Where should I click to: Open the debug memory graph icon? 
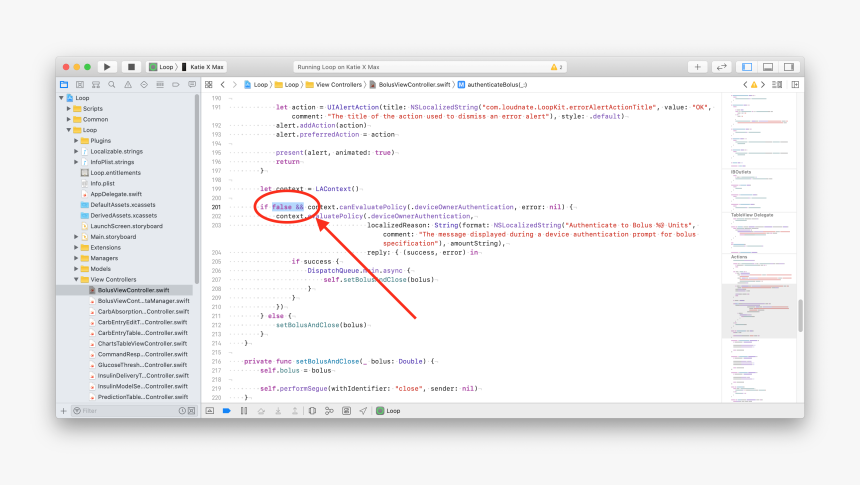click(329, 411)
